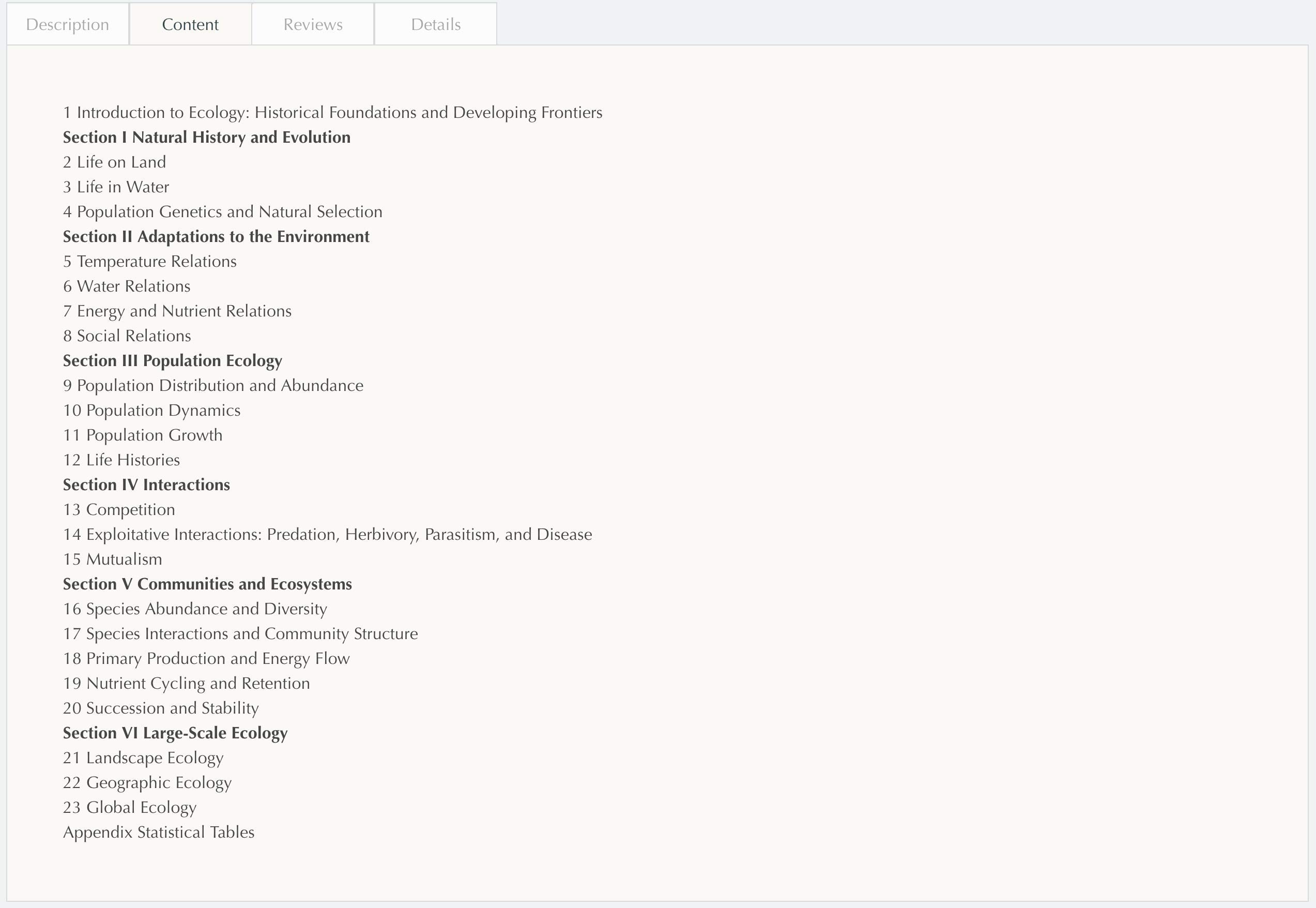Click Section VI Large-Scale Ecology heading

coord(175,733)
